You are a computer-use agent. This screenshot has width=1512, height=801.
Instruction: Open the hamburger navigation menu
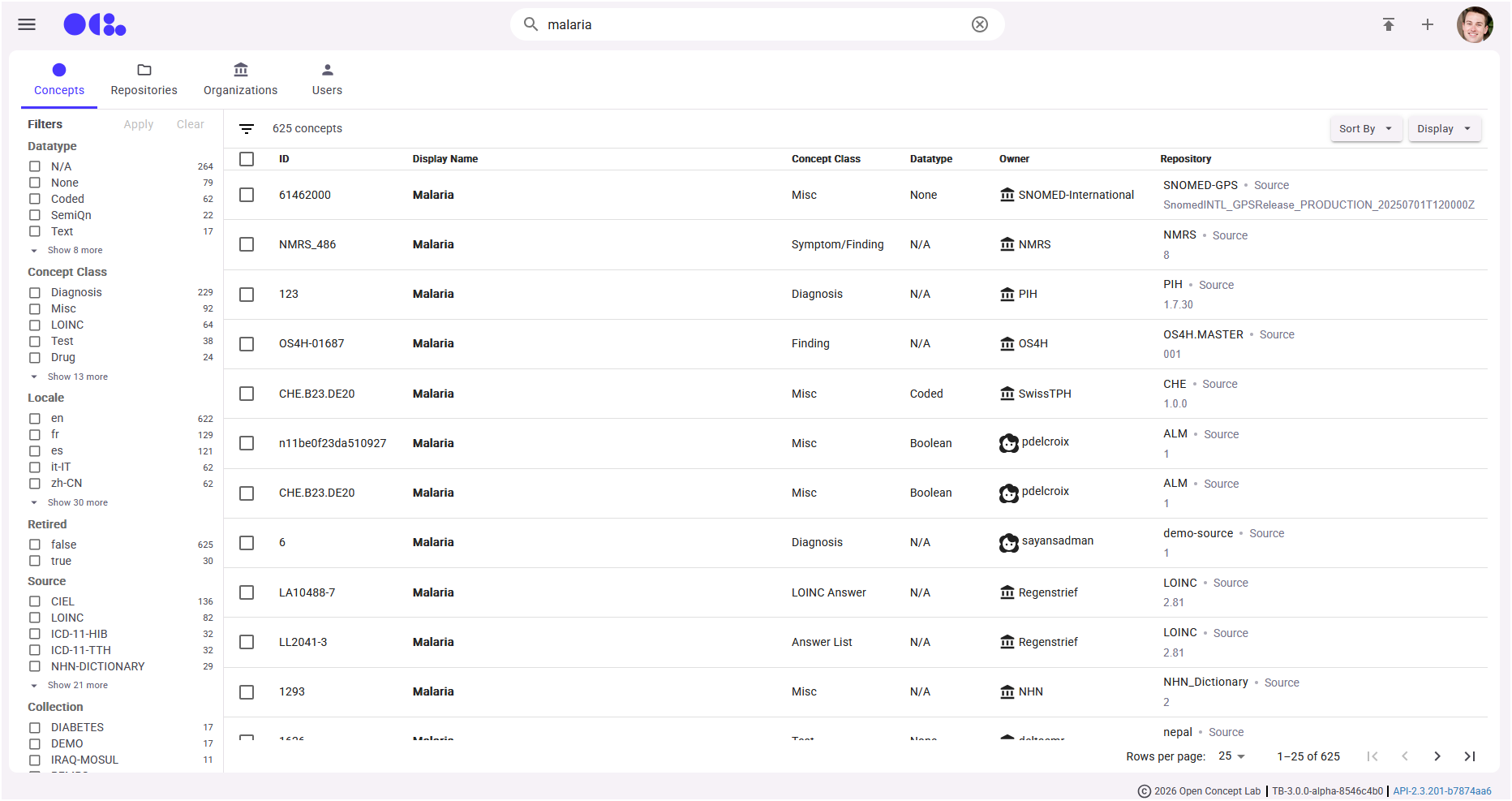click(x=27, y=24)
